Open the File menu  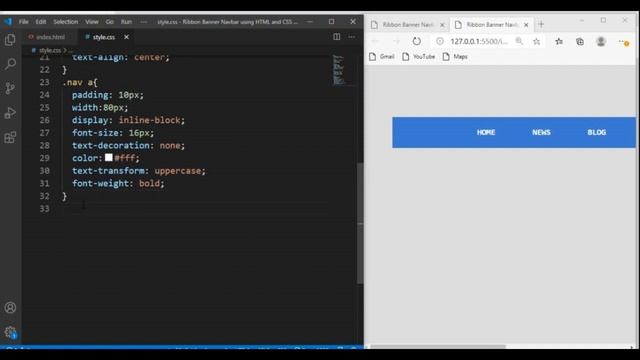[24, 22]
